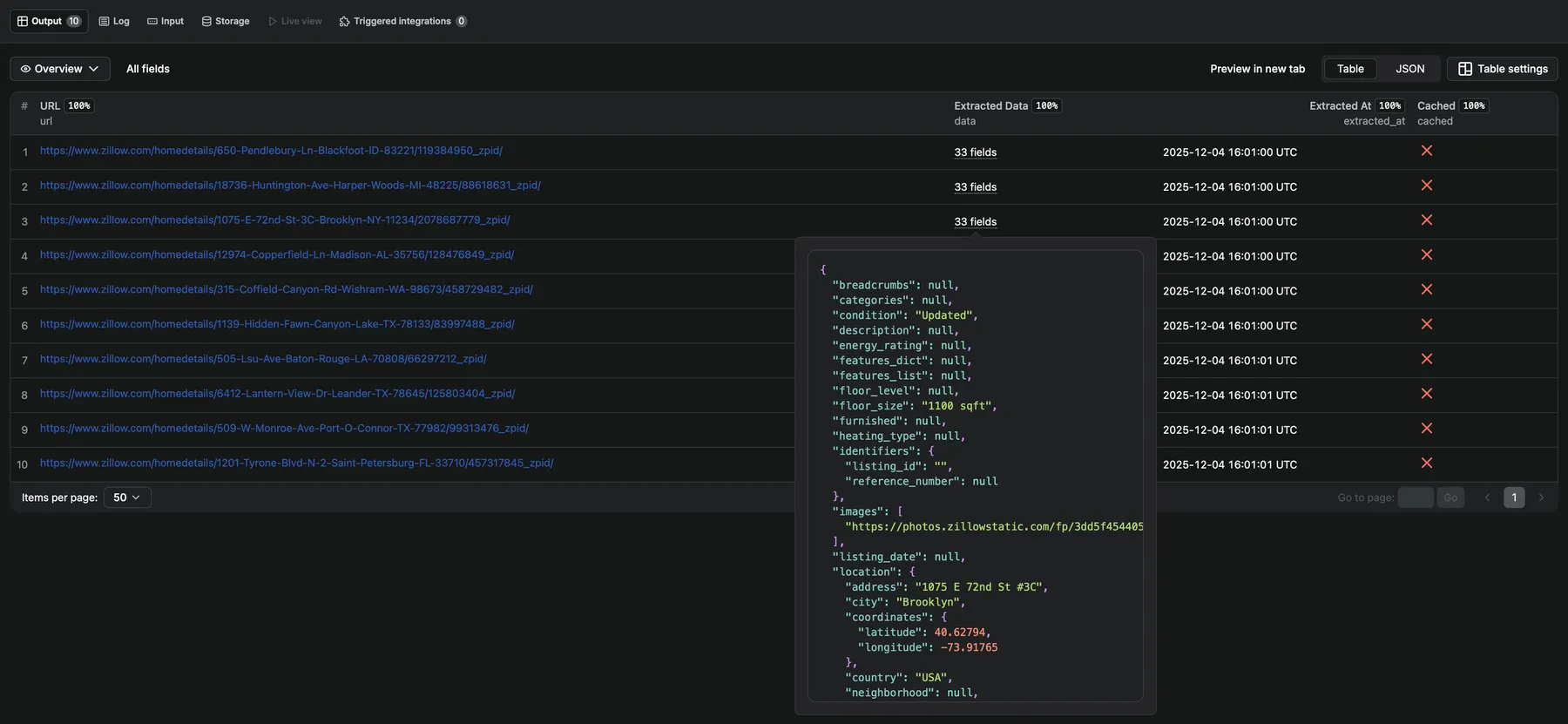Click the cached X icon in row 6
This screenshot has height=724, width=1568.
pyautogui.click(x=1427, y=324)
